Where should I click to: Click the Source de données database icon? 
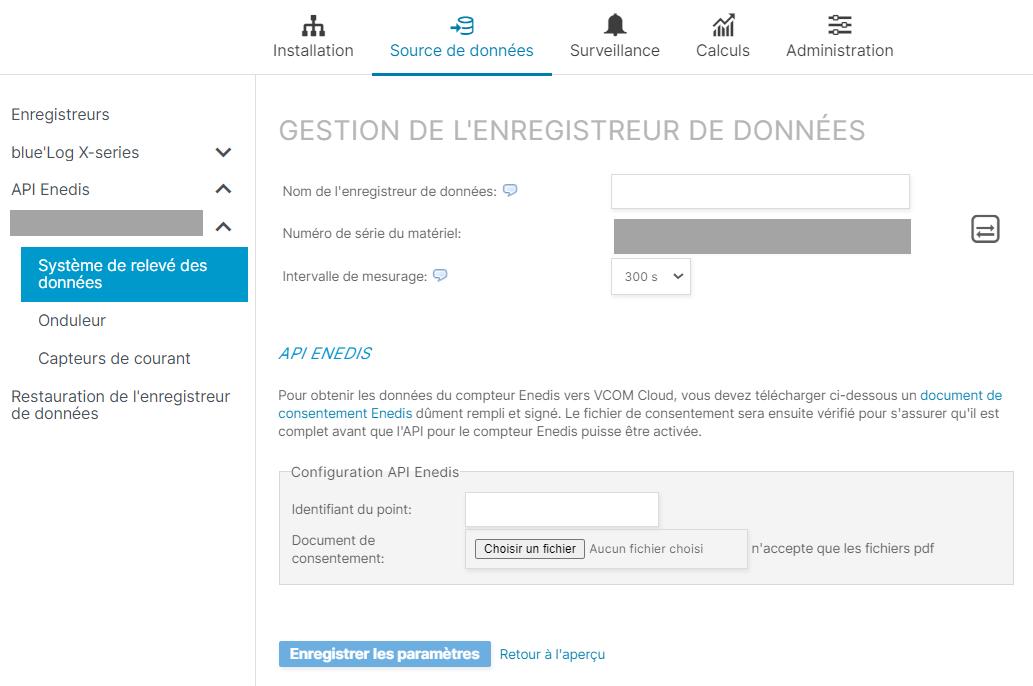tap(461, 24)
